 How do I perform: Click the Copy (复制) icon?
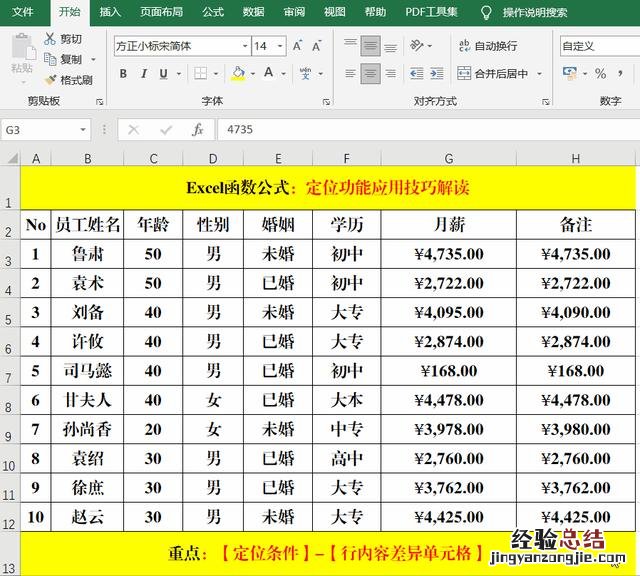click(50, 59)
